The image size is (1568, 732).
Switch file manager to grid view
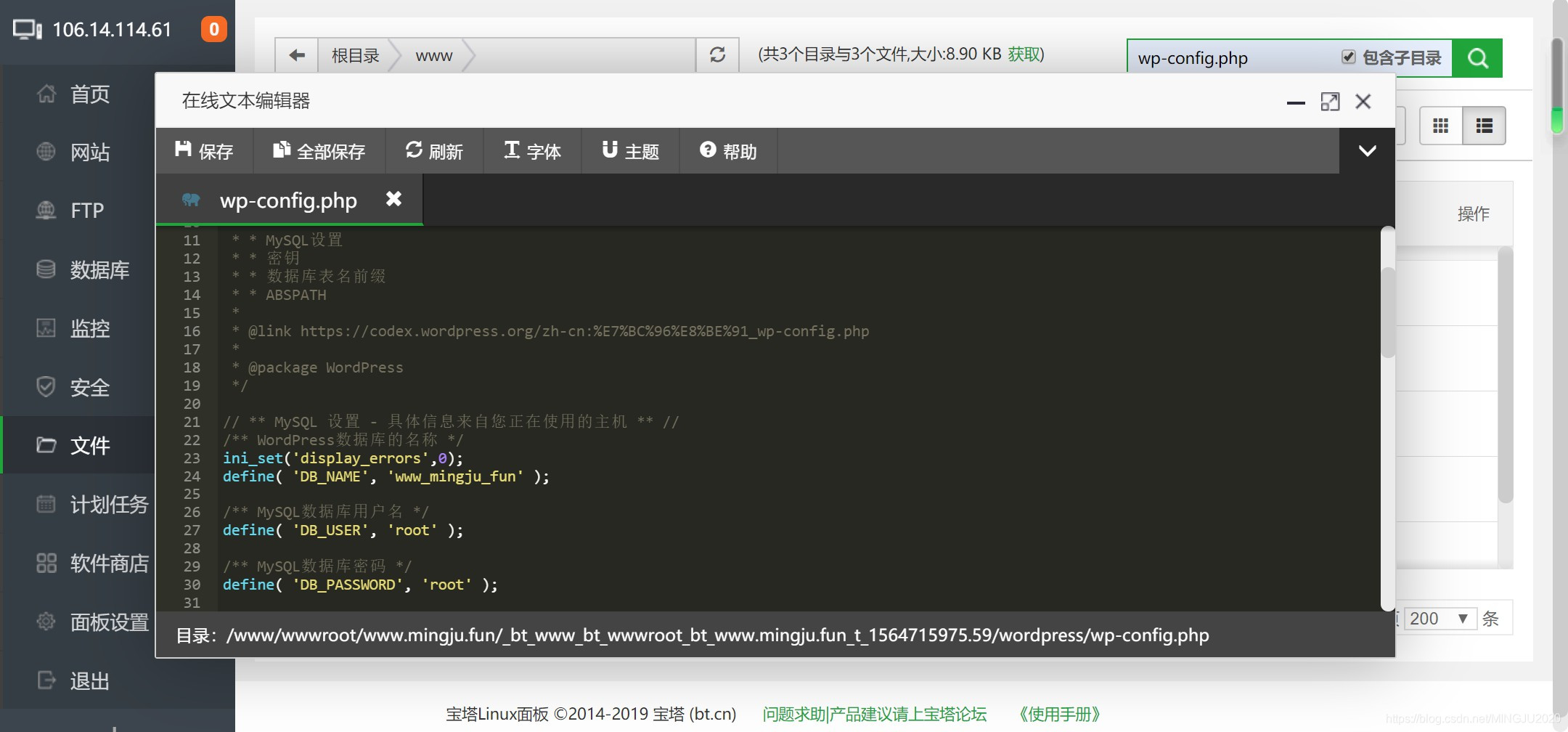(x=1440, y=126)
